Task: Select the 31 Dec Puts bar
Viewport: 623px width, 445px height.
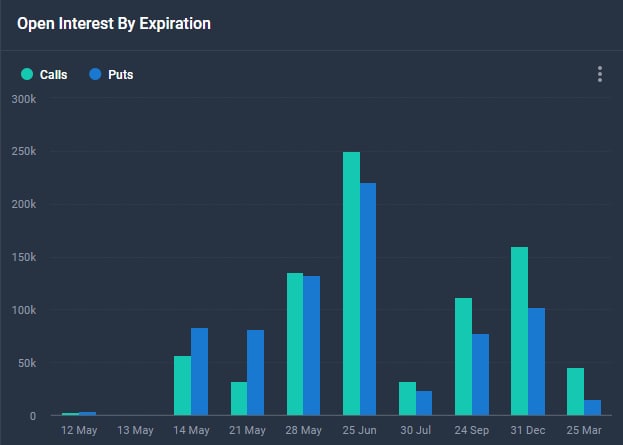Action: pos(536,361)
